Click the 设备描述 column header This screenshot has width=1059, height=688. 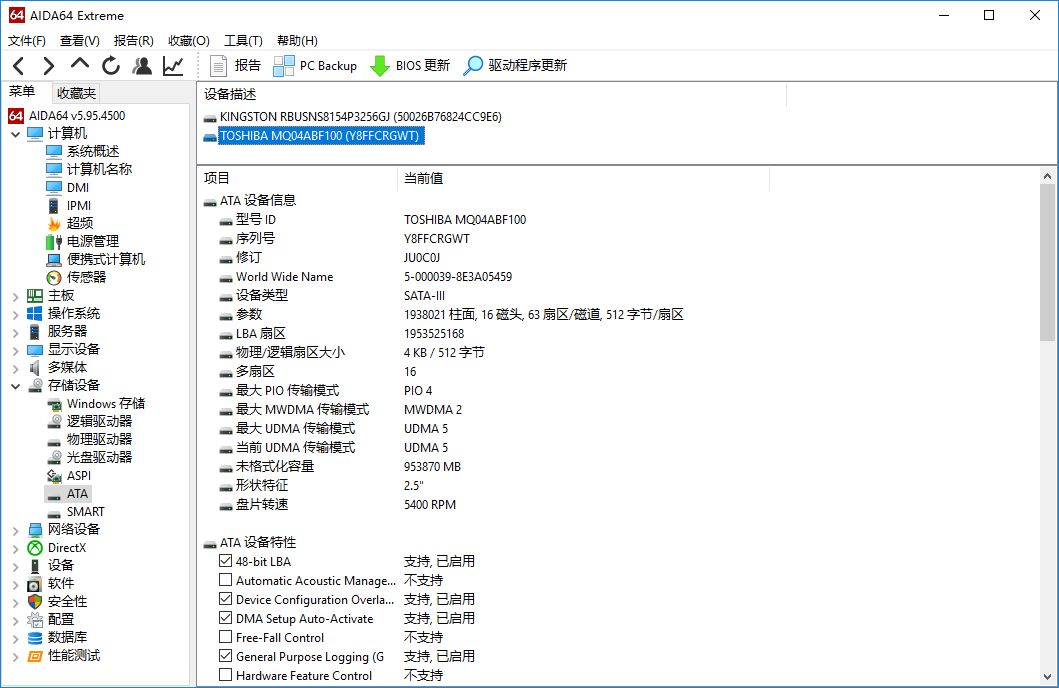[492, 95]
